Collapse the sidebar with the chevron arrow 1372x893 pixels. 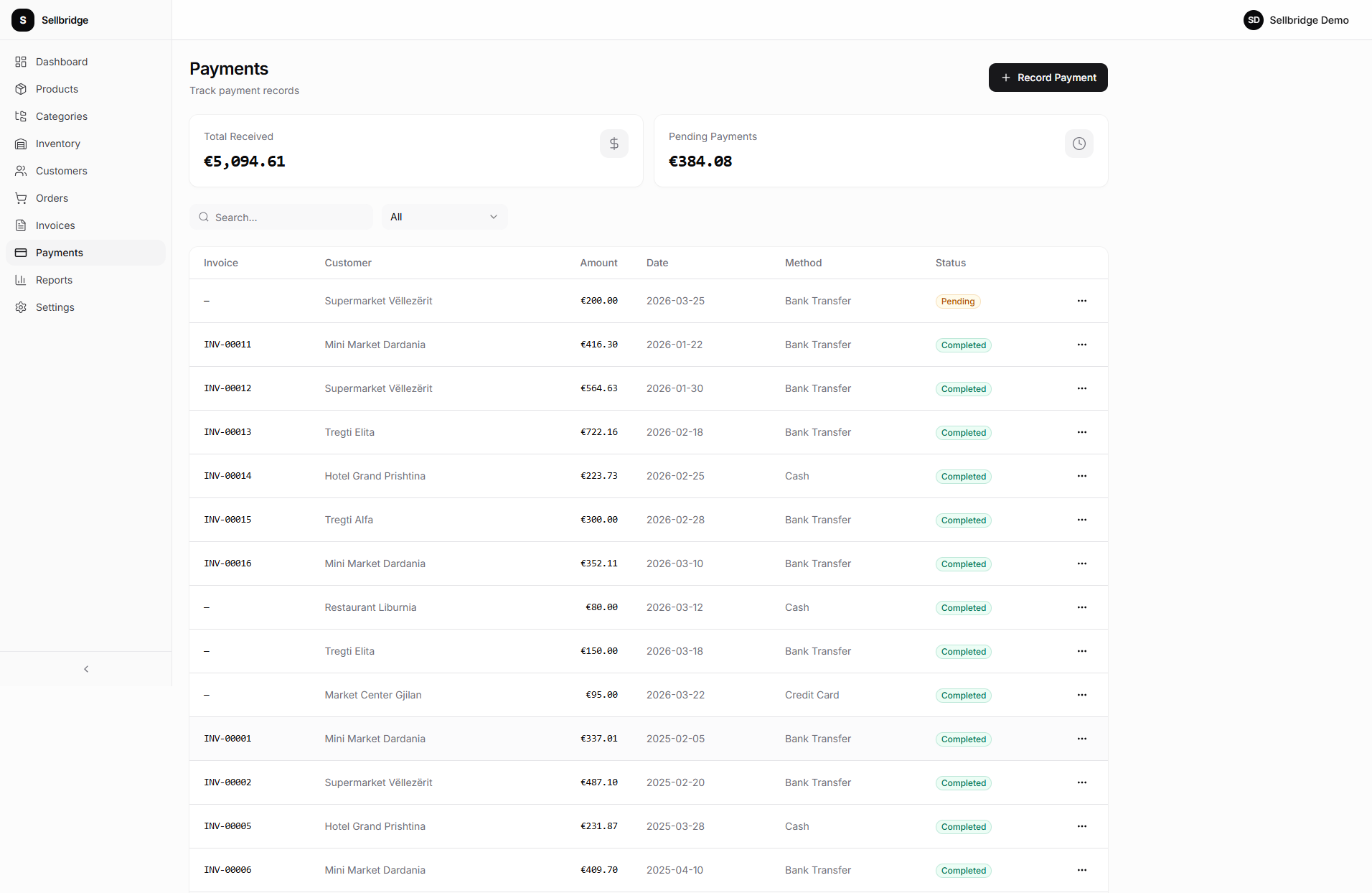(85, 669)
